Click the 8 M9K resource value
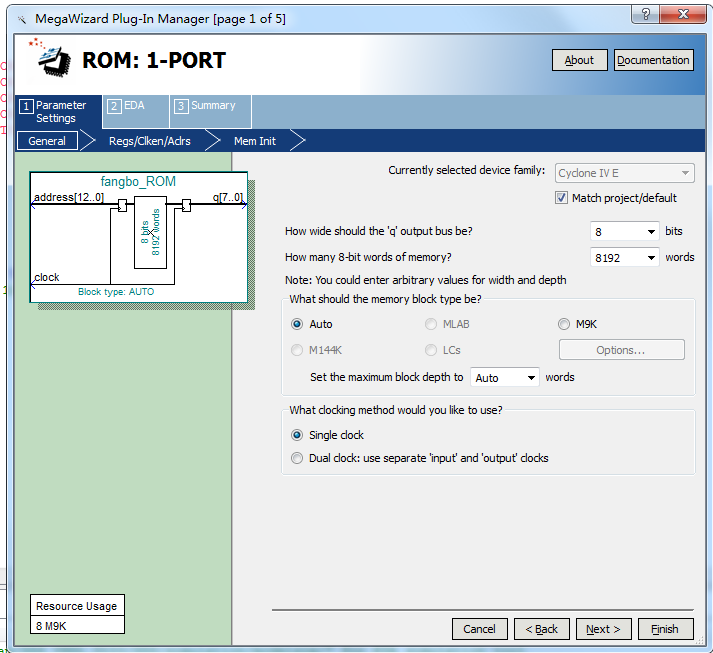This screenshot has width=713, height=653. point(51,626)
